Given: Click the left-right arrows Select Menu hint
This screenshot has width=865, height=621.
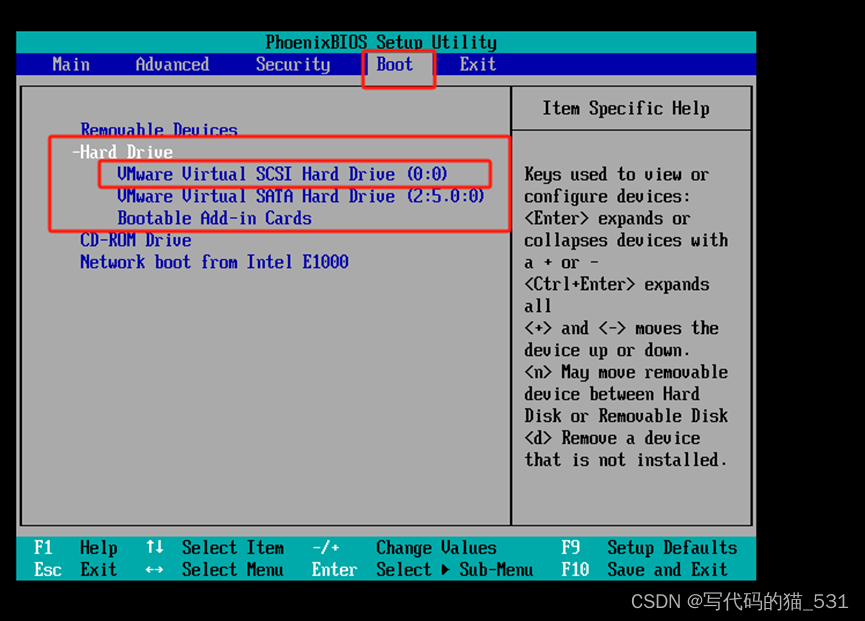Looking at the screenshot, I should pyautogui.click(x=215, y=570).
